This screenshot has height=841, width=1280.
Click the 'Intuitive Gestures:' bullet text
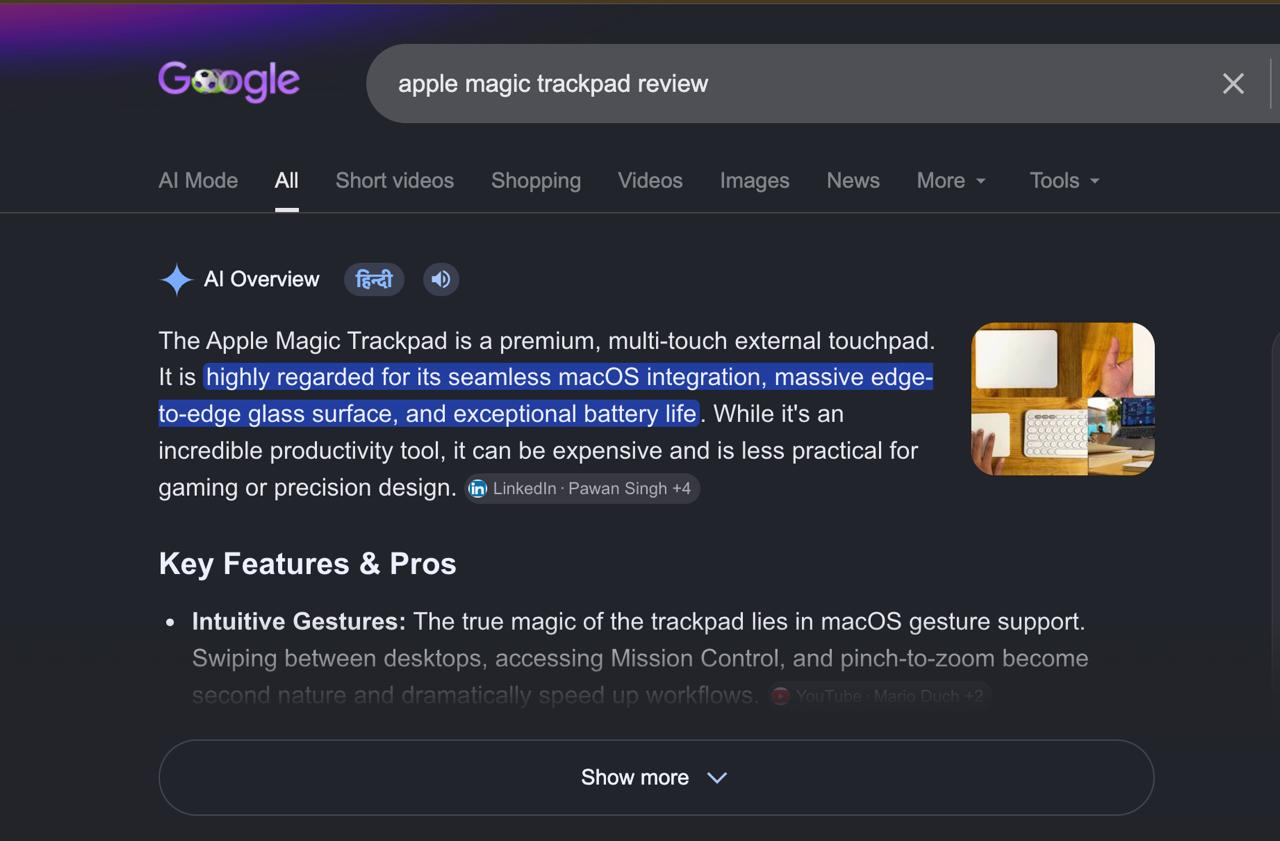coord(299,622)
